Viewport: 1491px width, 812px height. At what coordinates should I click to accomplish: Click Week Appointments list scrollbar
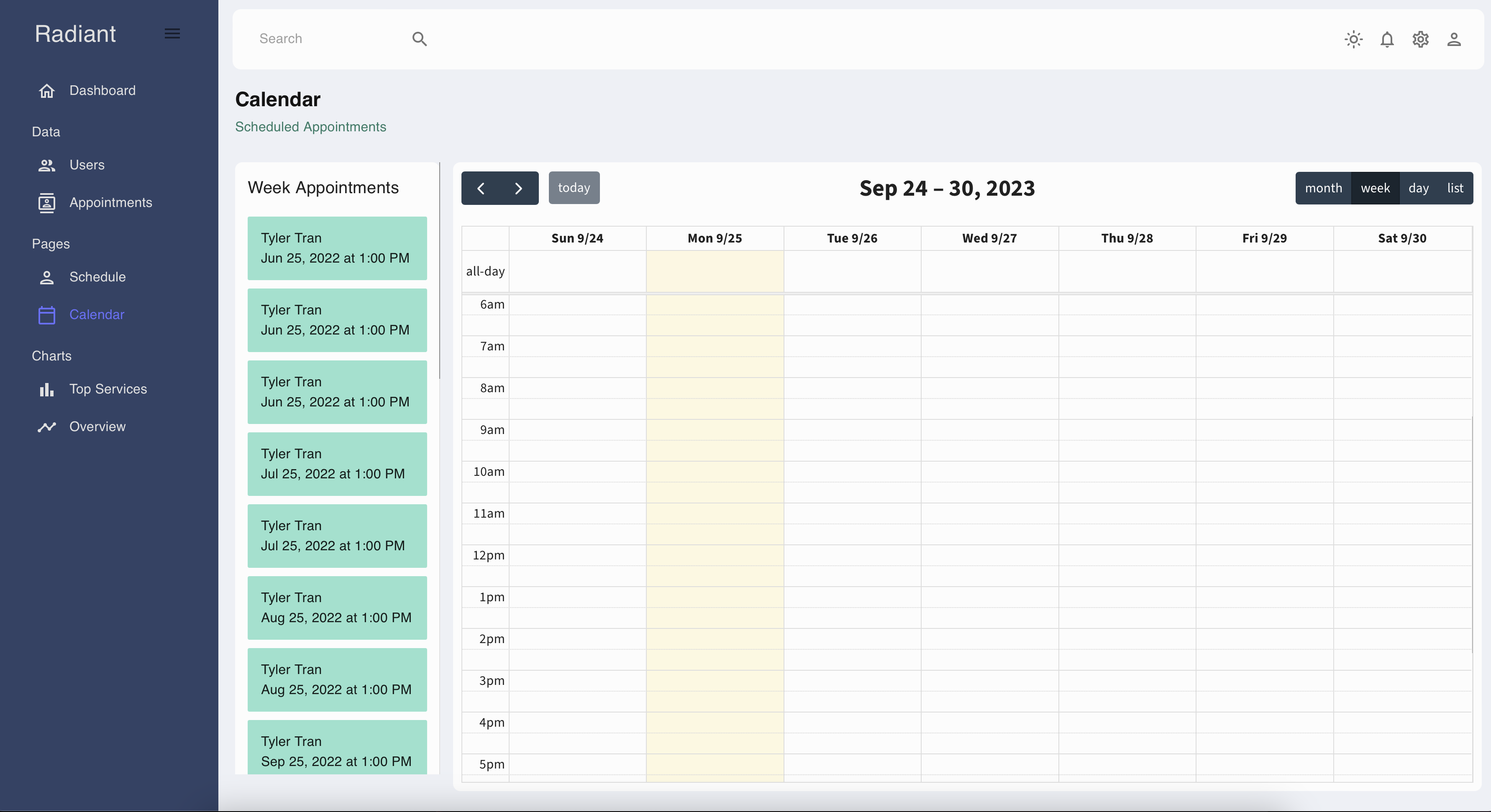439,272
